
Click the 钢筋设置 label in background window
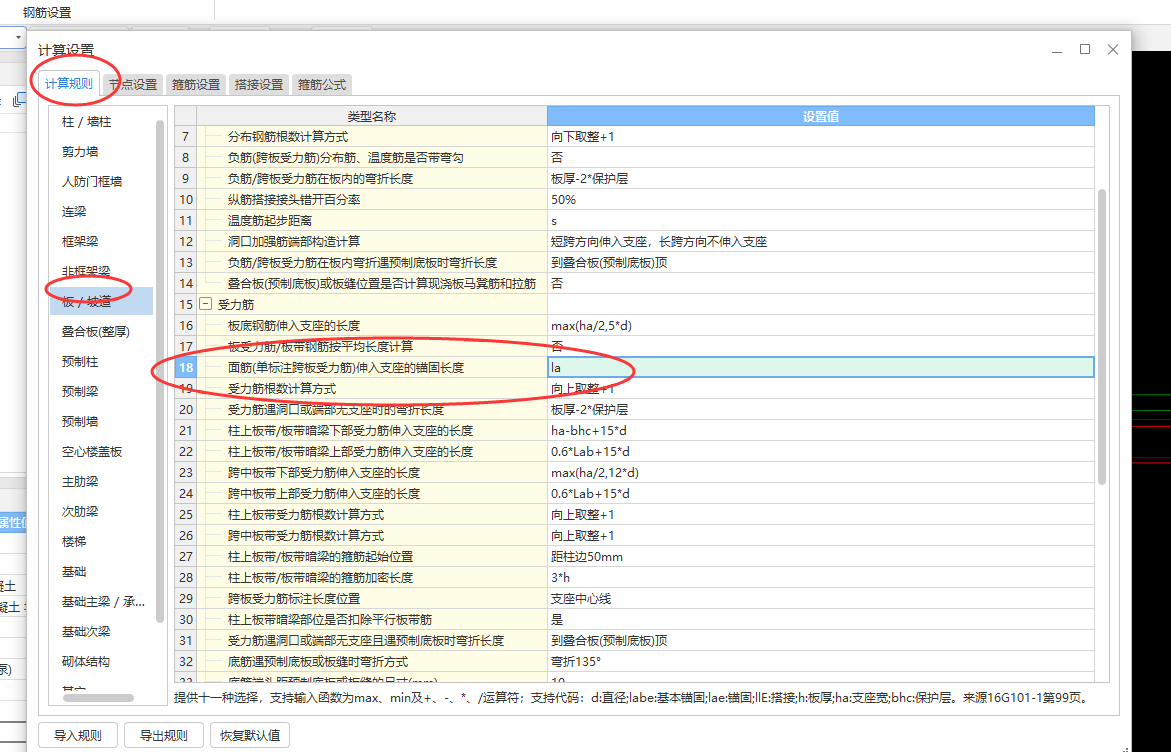[47, 12]
